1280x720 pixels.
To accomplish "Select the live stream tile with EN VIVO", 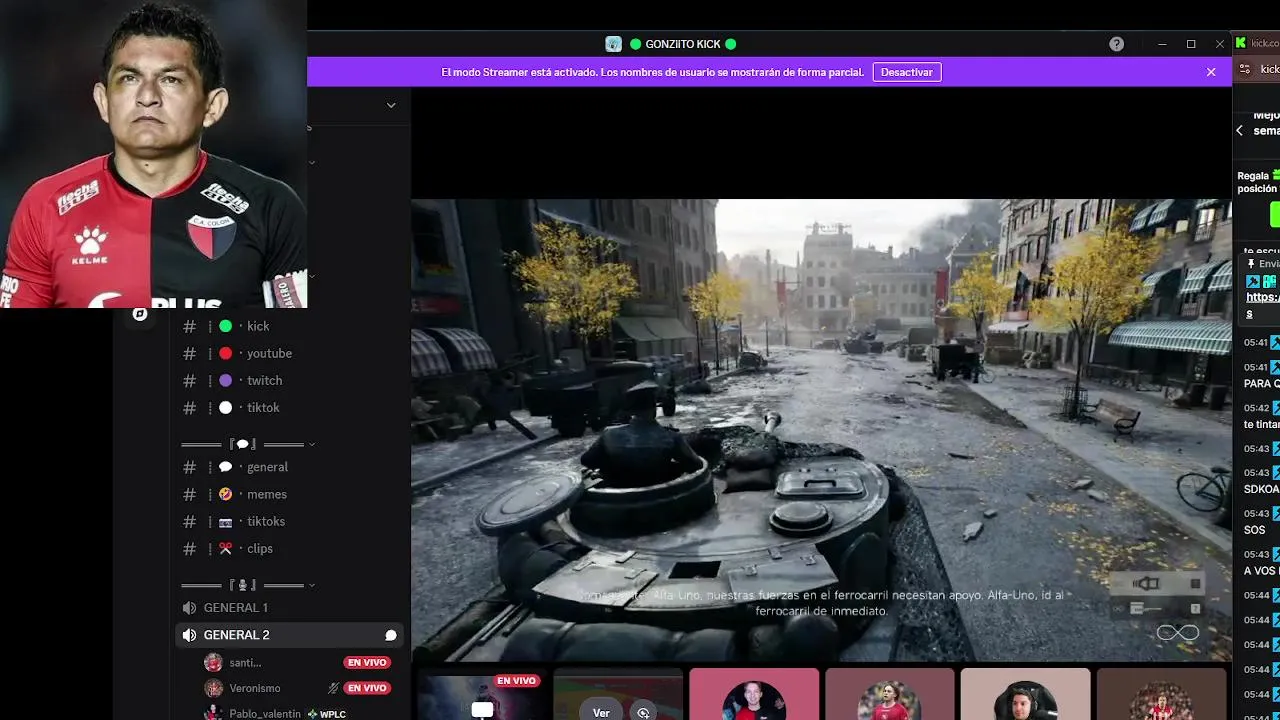I will click(x=481, y=695).
